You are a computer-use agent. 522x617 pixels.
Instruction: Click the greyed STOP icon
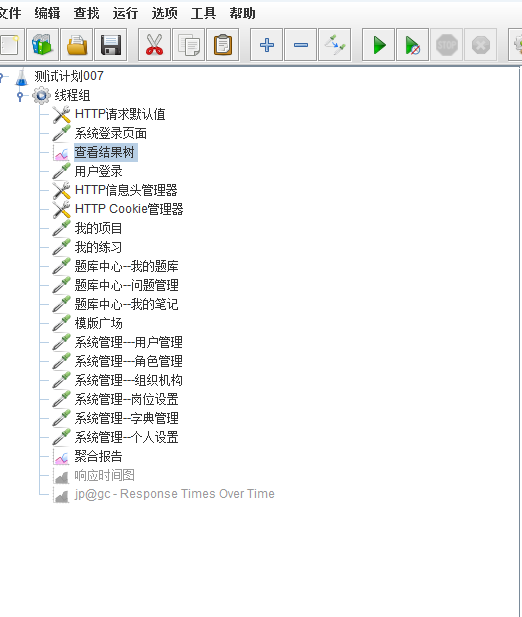(x=446, y=44)
